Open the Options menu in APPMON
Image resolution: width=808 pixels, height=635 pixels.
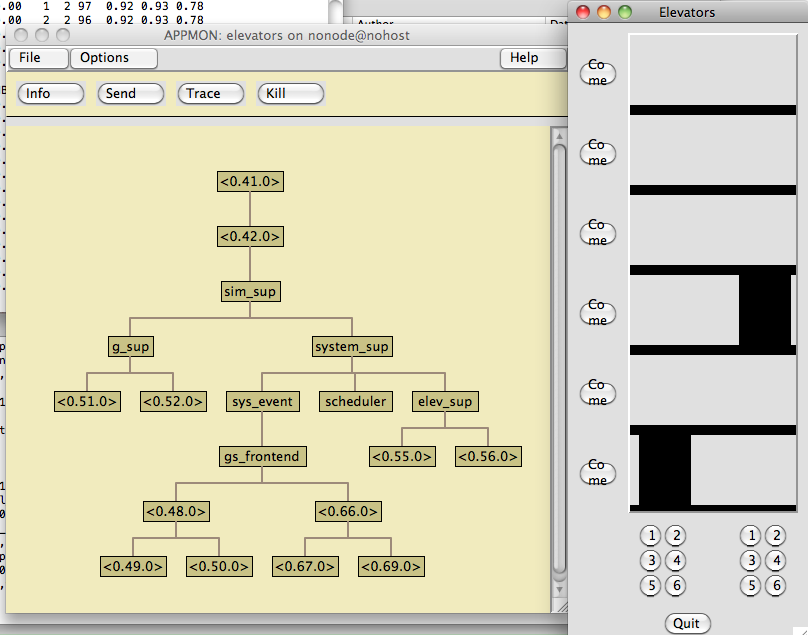click(x=114, y=58)
